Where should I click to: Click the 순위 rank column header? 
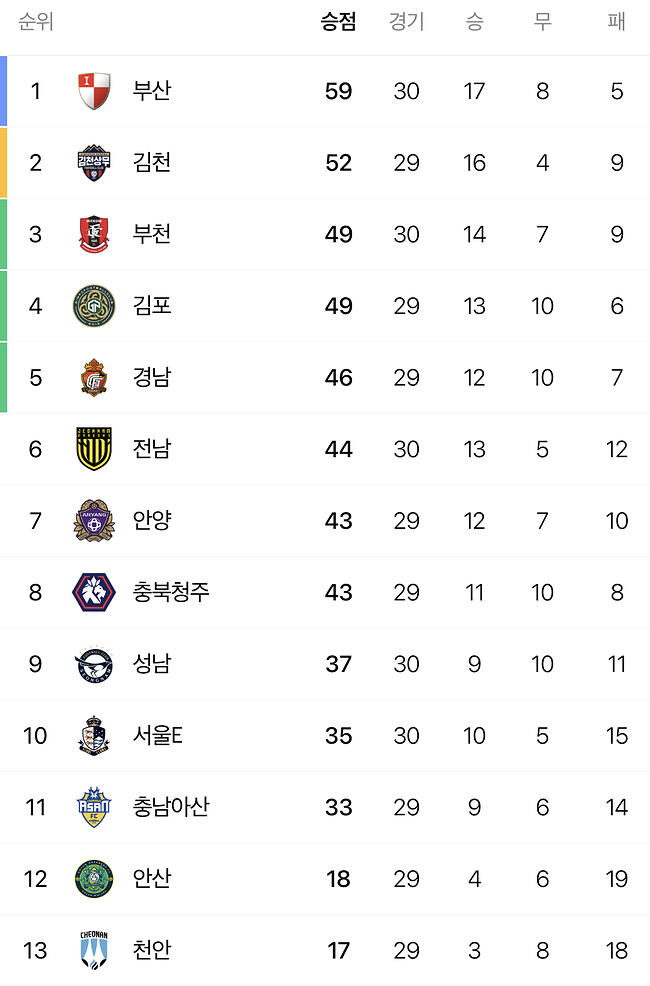point(36,22)
